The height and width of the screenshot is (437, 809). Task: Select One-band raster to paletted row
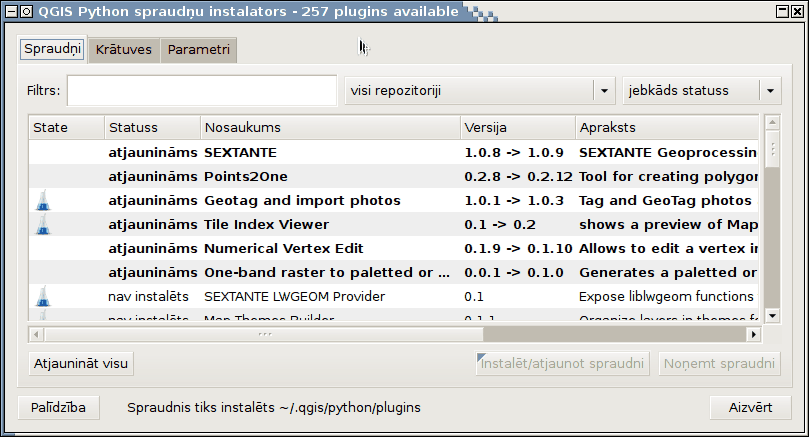(x=394, y=272)
